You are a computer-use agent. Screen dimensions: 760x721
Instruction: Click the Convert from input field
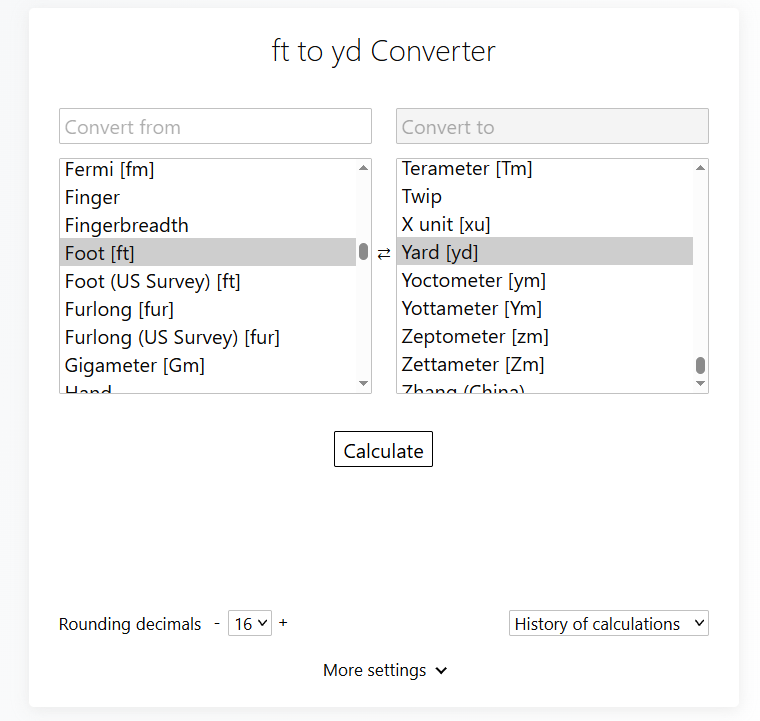click(x=215, y=127)
